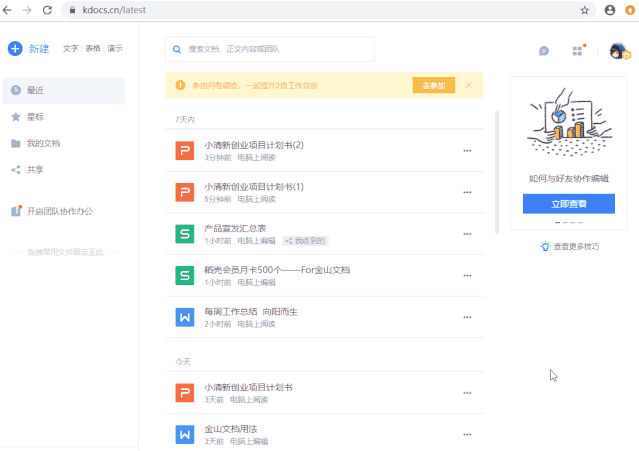Click the share icon beside 共享

(x=16, y=170)
